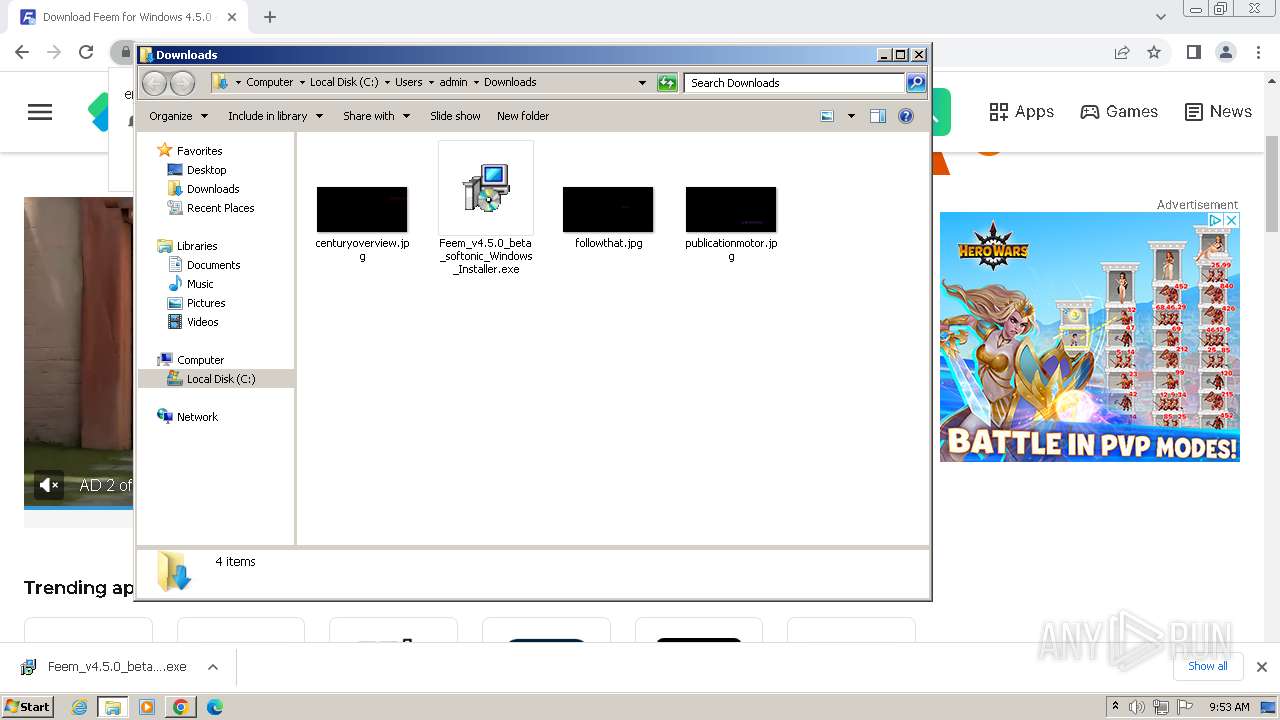Click the Windows Start button
The width and height of the screenshot is (1280, 720).
pyautogui.click(x=28, y=707)
